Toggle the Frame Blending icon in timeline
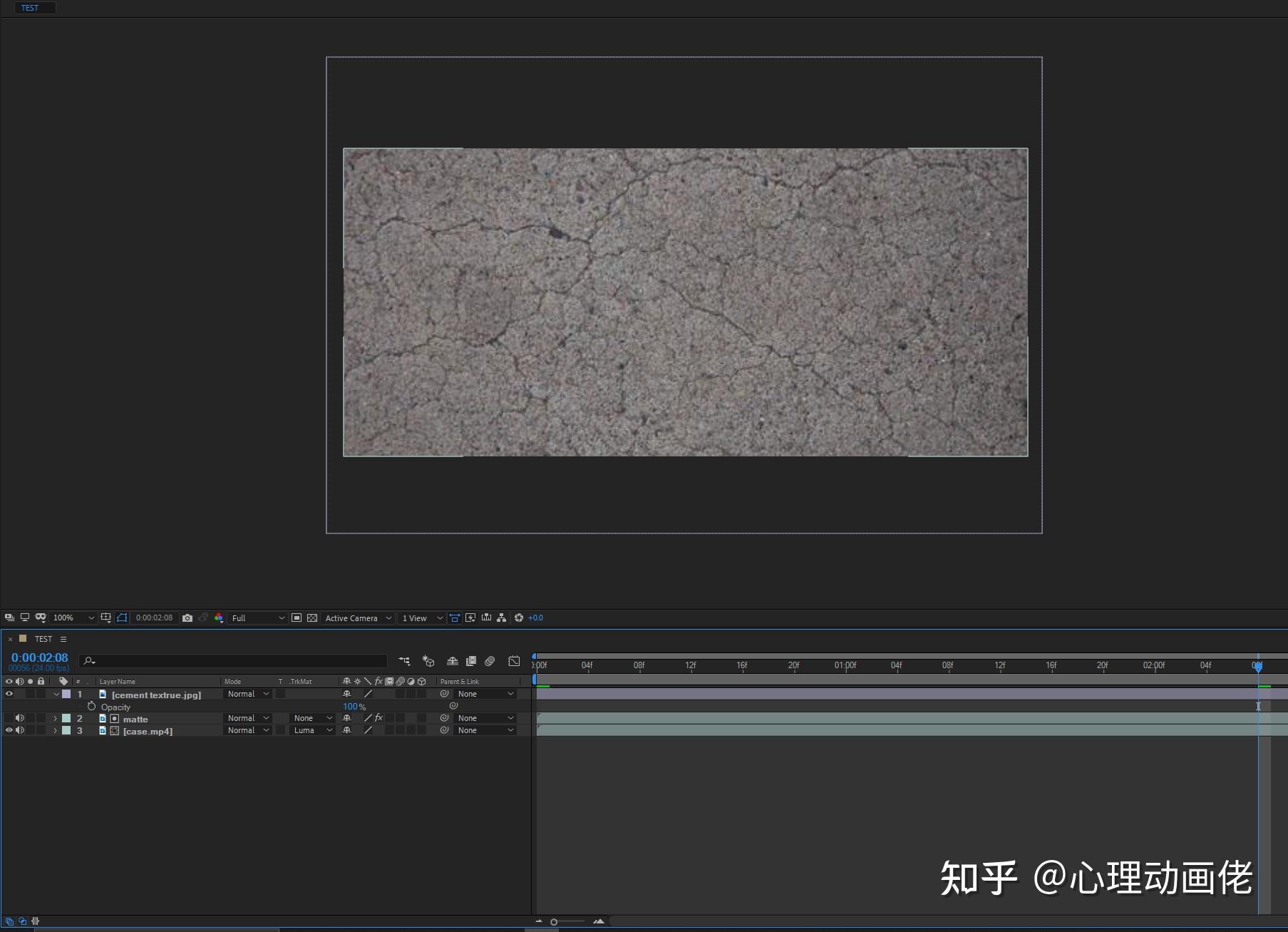The width and height of the screenshot is (1288, 932). (x=470, y=662)
